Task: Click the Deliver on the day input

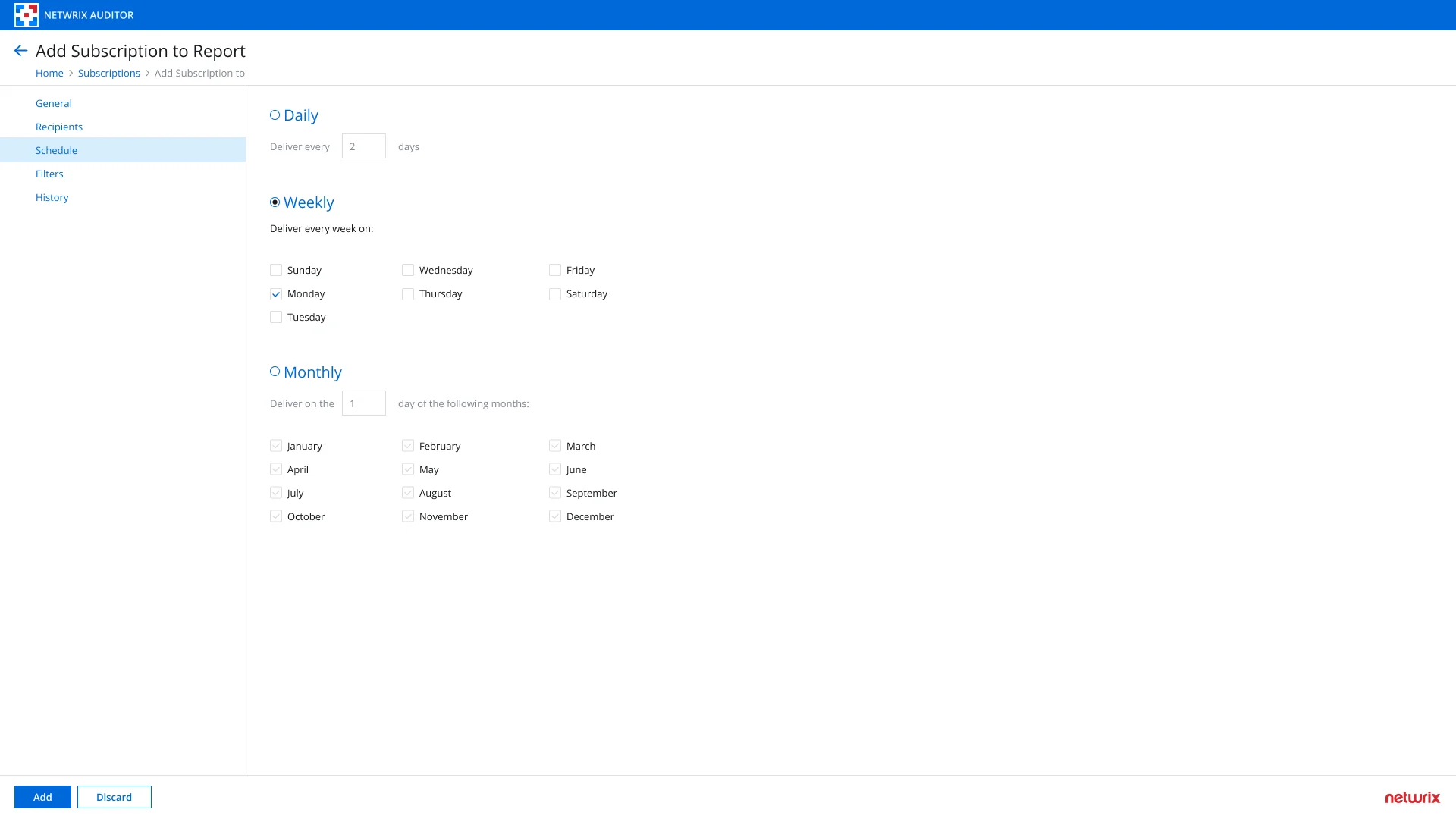Action: 364,403
